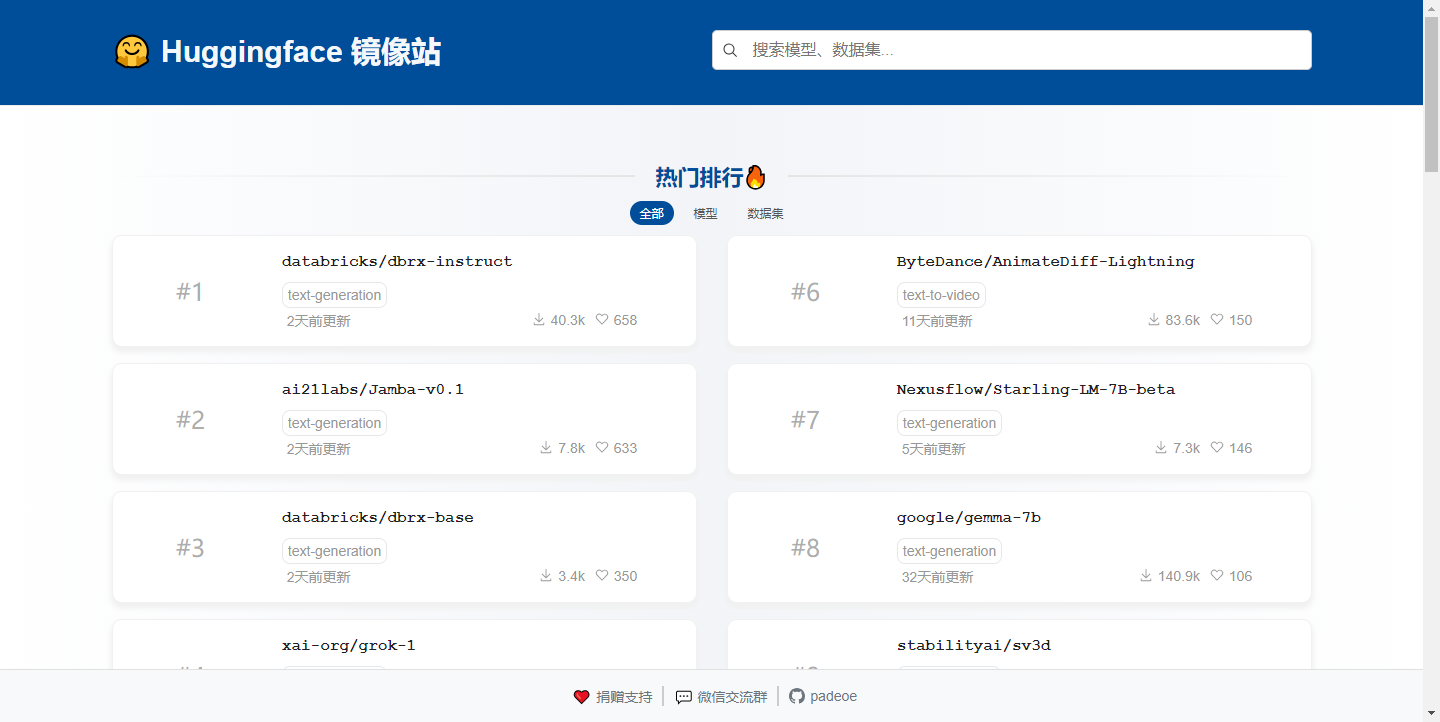Click heart icon on Jamba-v0.1 card
The image size is (1440, 722).
602,448
